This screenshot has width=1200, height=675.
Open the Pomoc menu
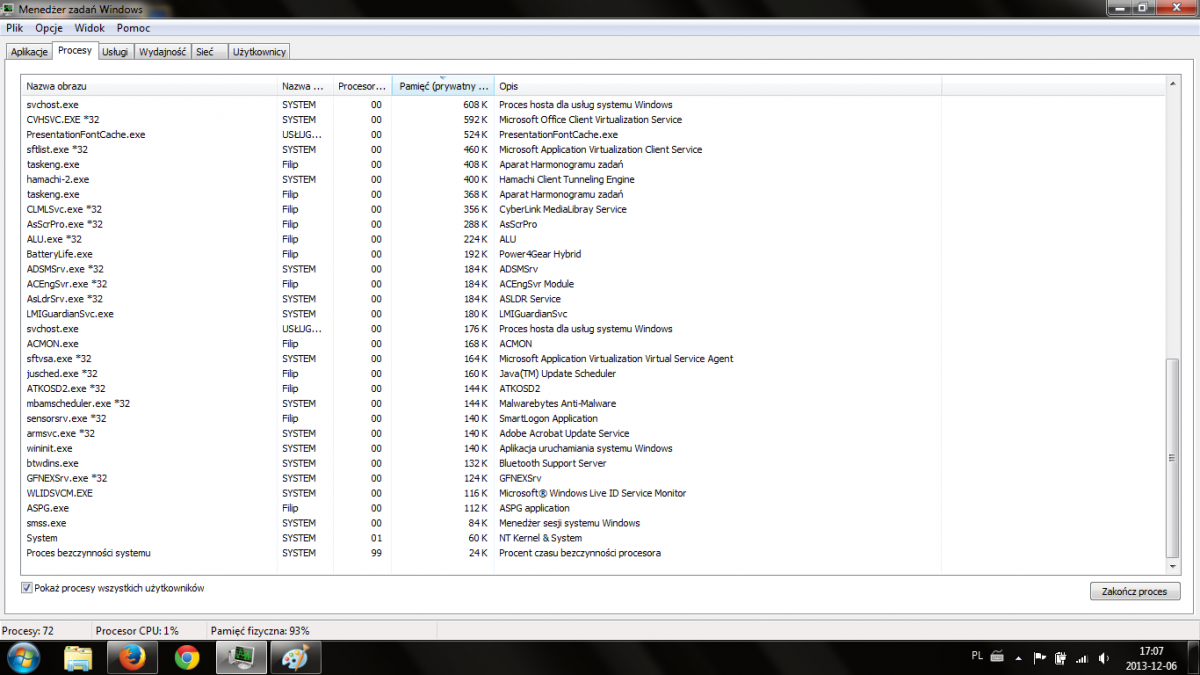coord(133,28)
